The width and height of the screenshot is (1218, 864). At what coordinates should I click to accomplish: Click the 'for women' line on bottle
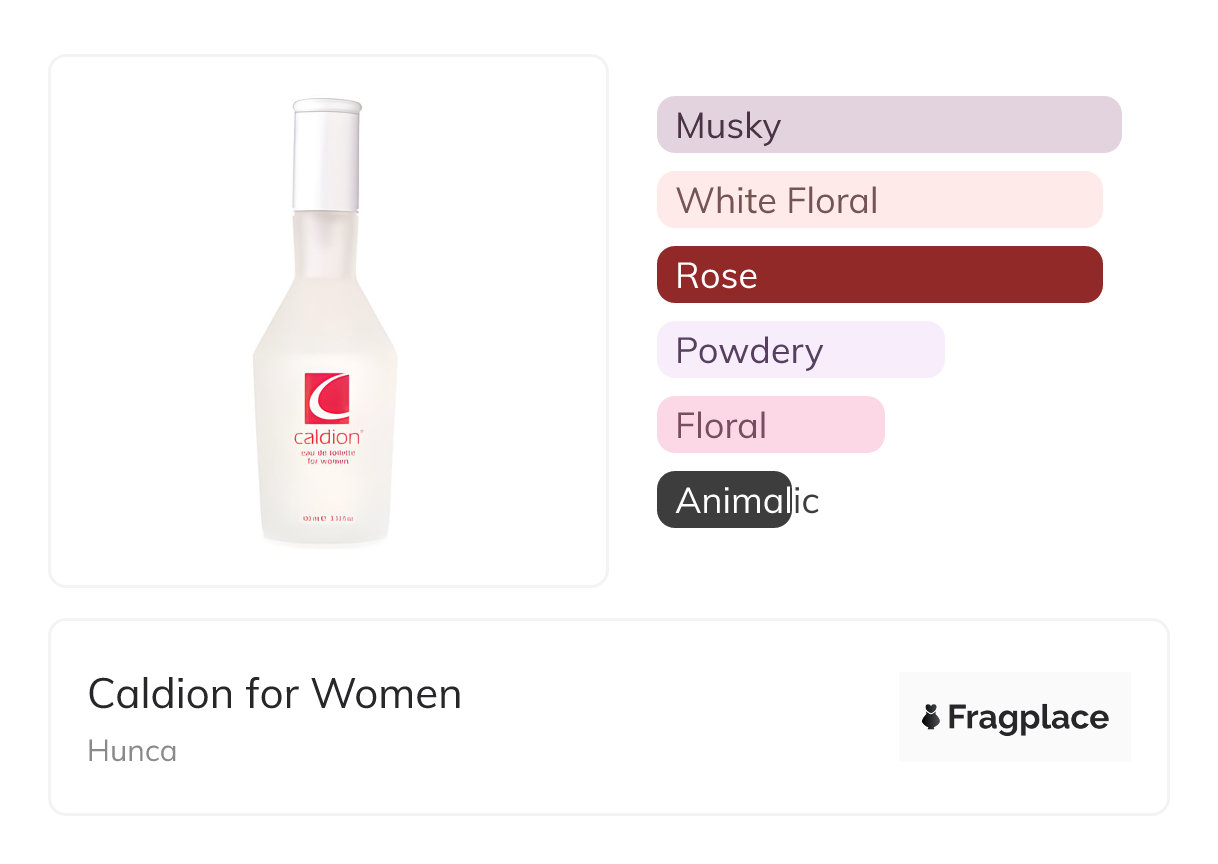click(327, 462)
